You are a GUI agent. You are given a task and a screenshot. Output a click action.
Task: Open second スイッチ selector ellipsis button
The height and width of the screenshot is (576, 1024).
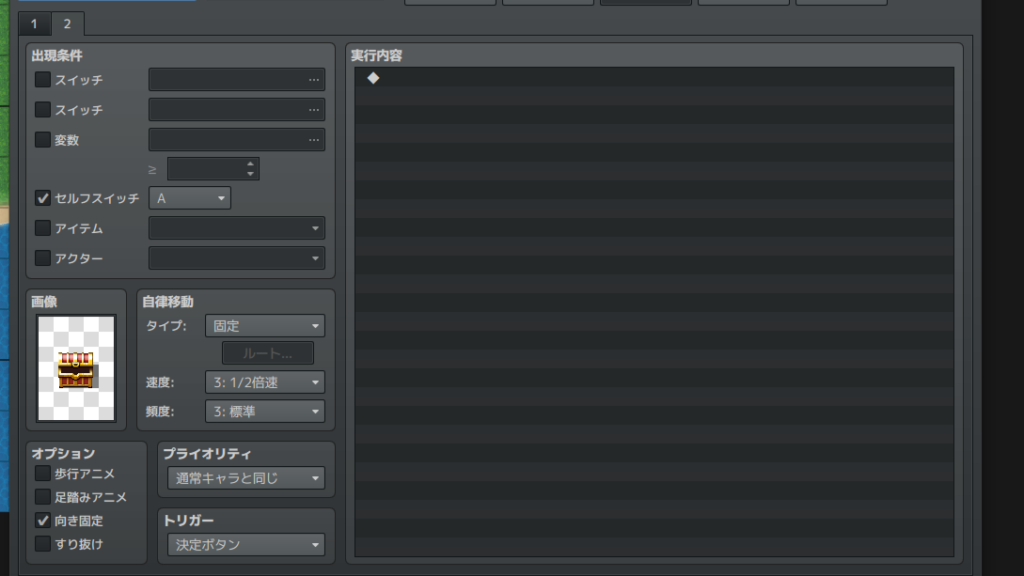(x=314, y=110)
